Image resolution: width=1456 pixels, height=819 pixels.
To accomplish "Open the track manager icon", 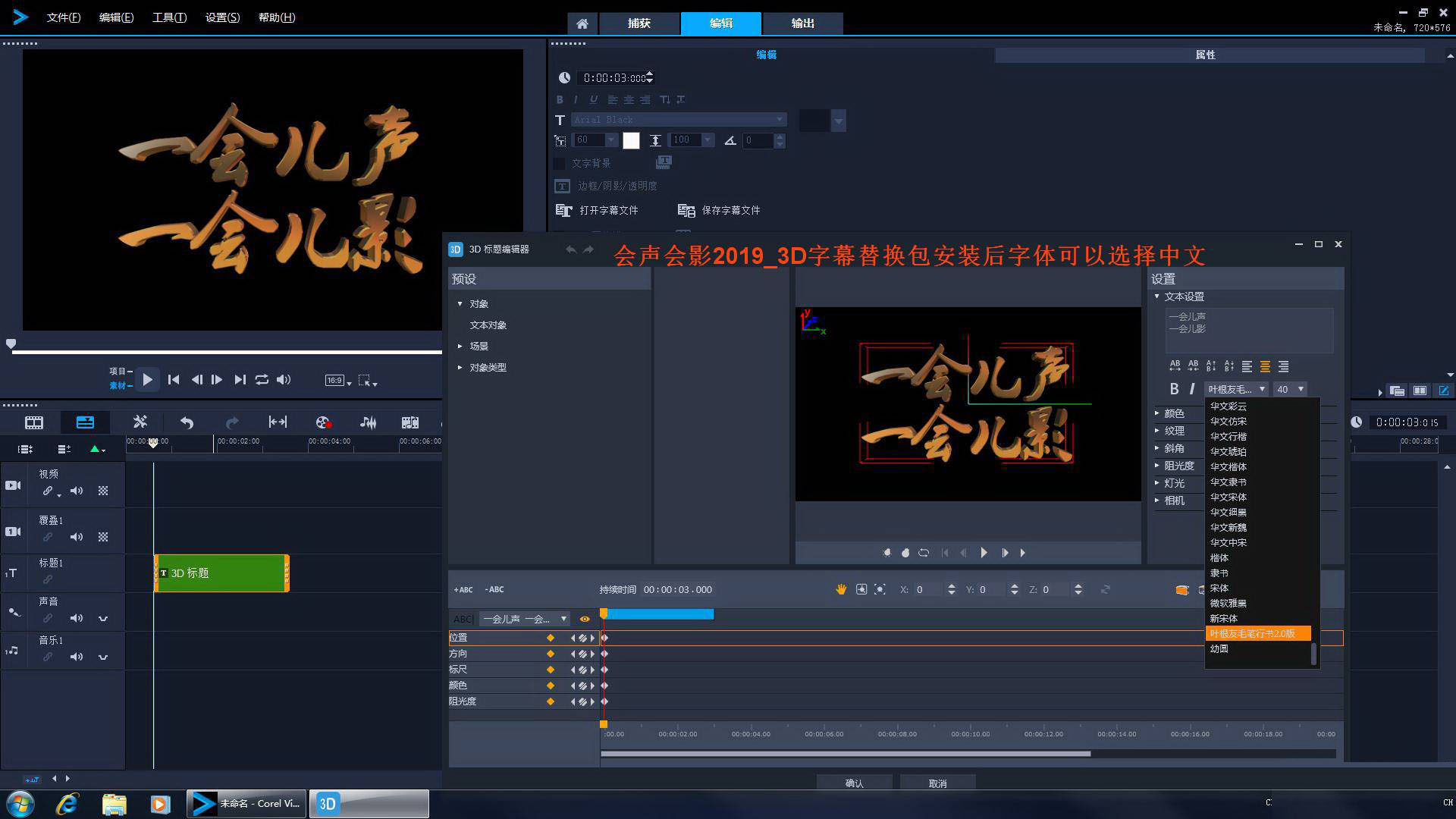I will pos(25,449).
